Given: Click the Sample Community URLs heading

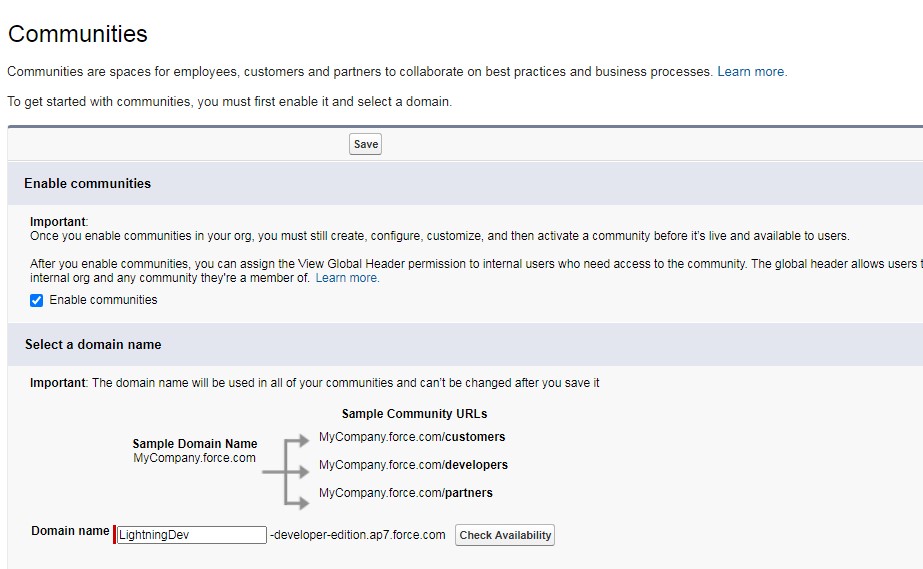Looking at the screenshot, I should click(x=414, y=413).
